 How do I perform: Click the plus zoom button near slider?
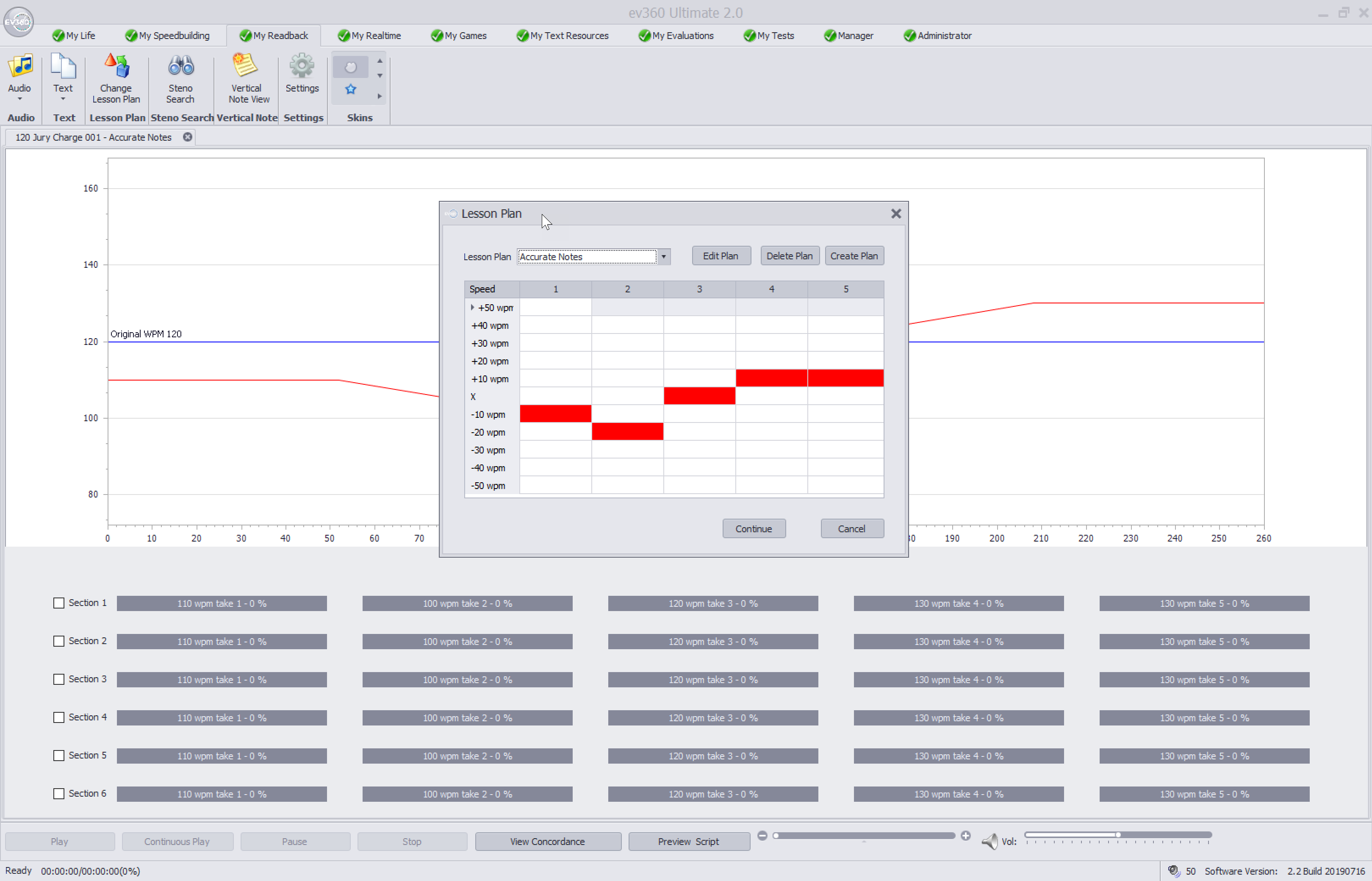[965, 836]
